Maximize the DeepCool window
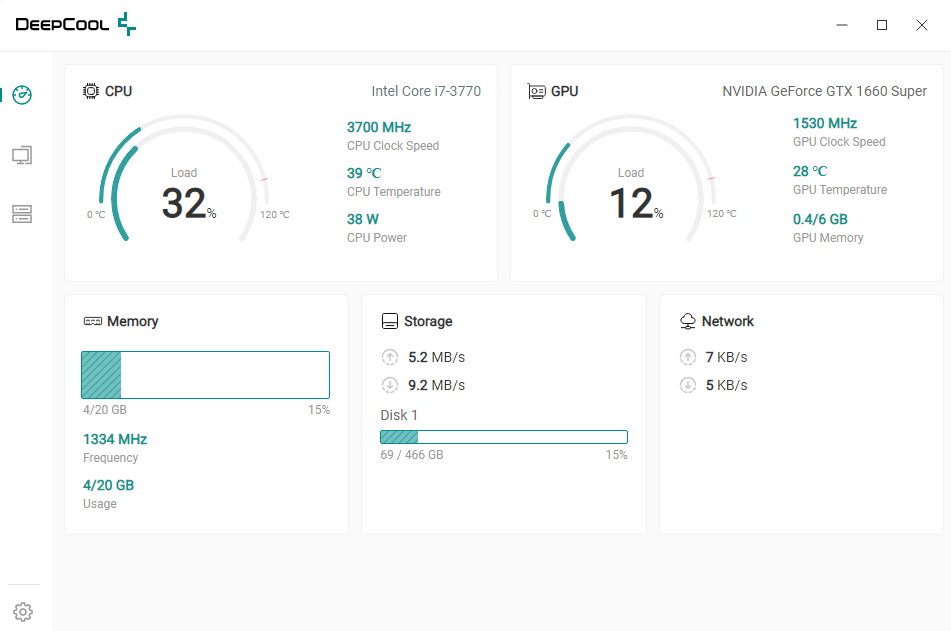This screenshot has width=951, height=631. [x=882, y=25]
